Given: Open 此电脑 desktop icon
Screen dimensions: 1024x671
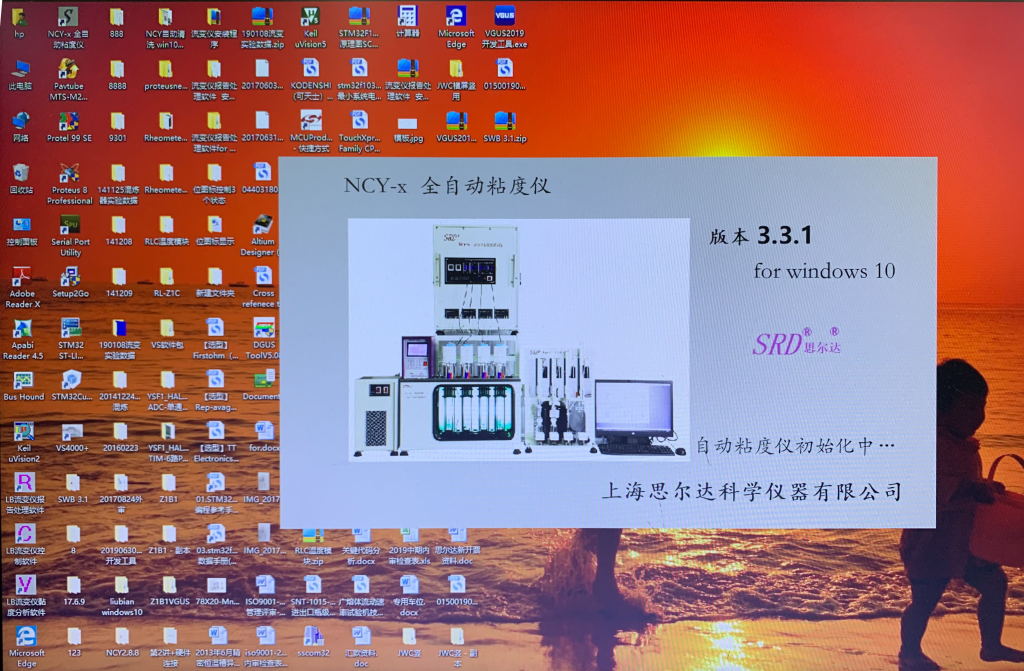Looking at the screenshot, I should [x=20, y=69].
